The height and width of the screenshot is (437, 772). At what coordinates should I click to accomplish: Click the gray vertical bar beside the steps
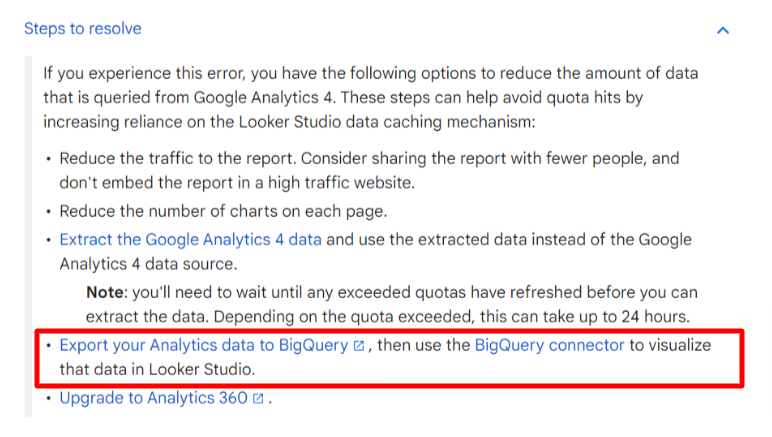point(28,236)
